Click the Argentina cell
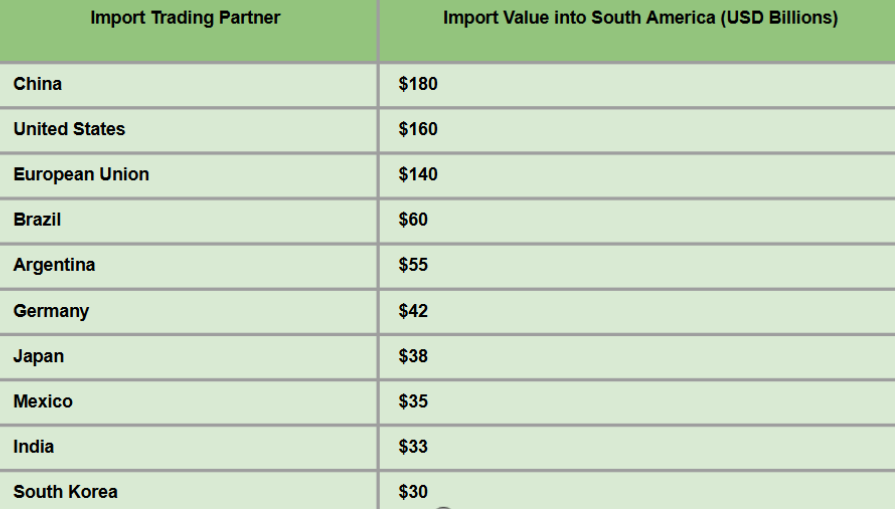This screenshot has height=509, width=895. (54, 265)
